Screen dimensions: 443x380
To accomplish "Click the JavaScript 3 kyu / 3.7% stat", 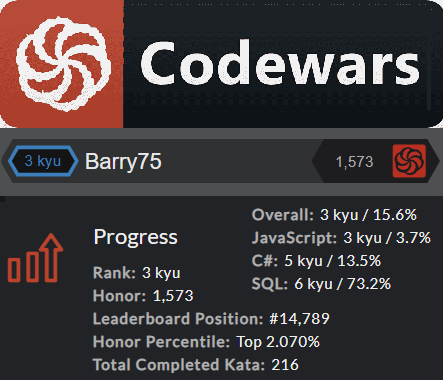I will (341, 238).
